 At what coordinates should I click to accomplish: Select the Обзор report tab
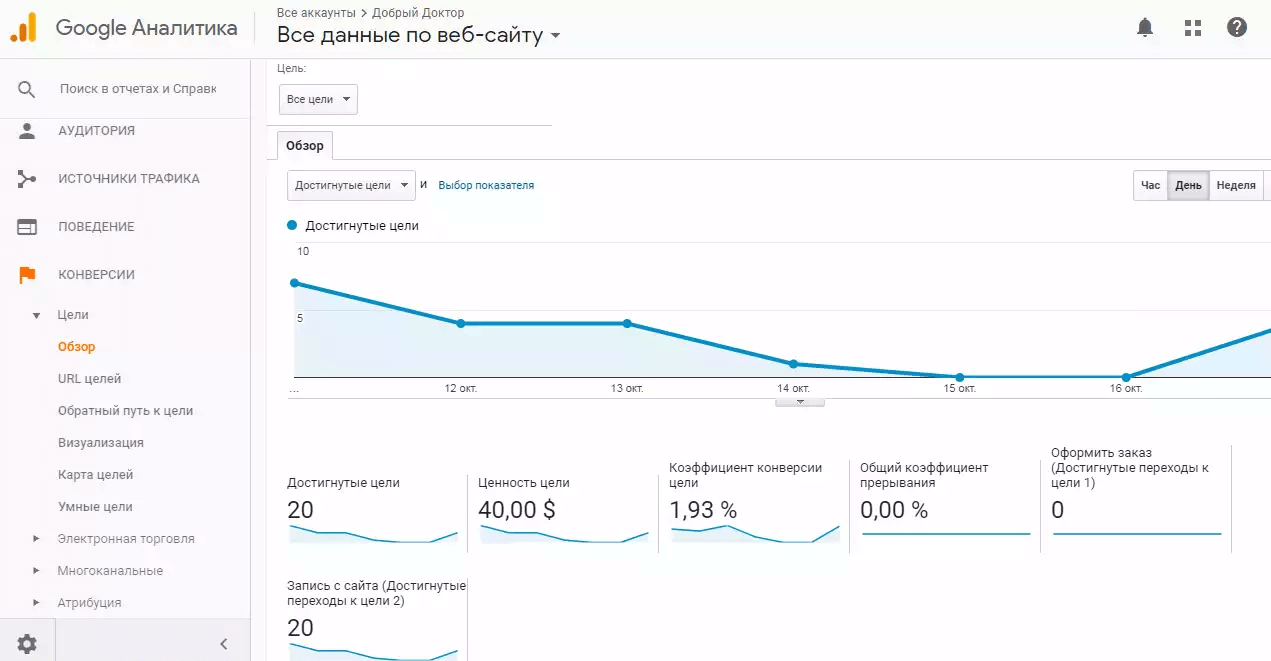coord(305,146)
